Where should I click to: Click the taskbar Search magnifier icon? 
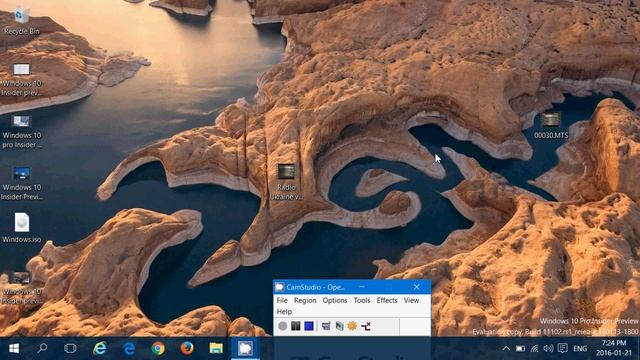(x=42, y=348)
